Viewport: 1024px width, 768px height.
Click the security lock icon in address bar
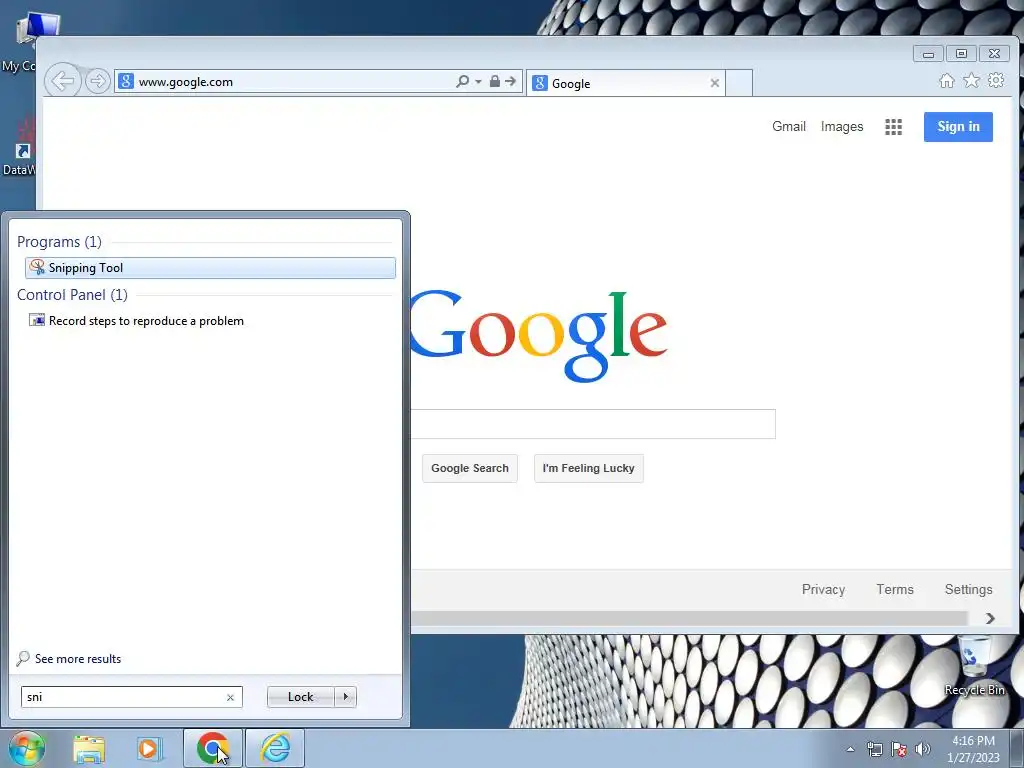coord(494,81)
